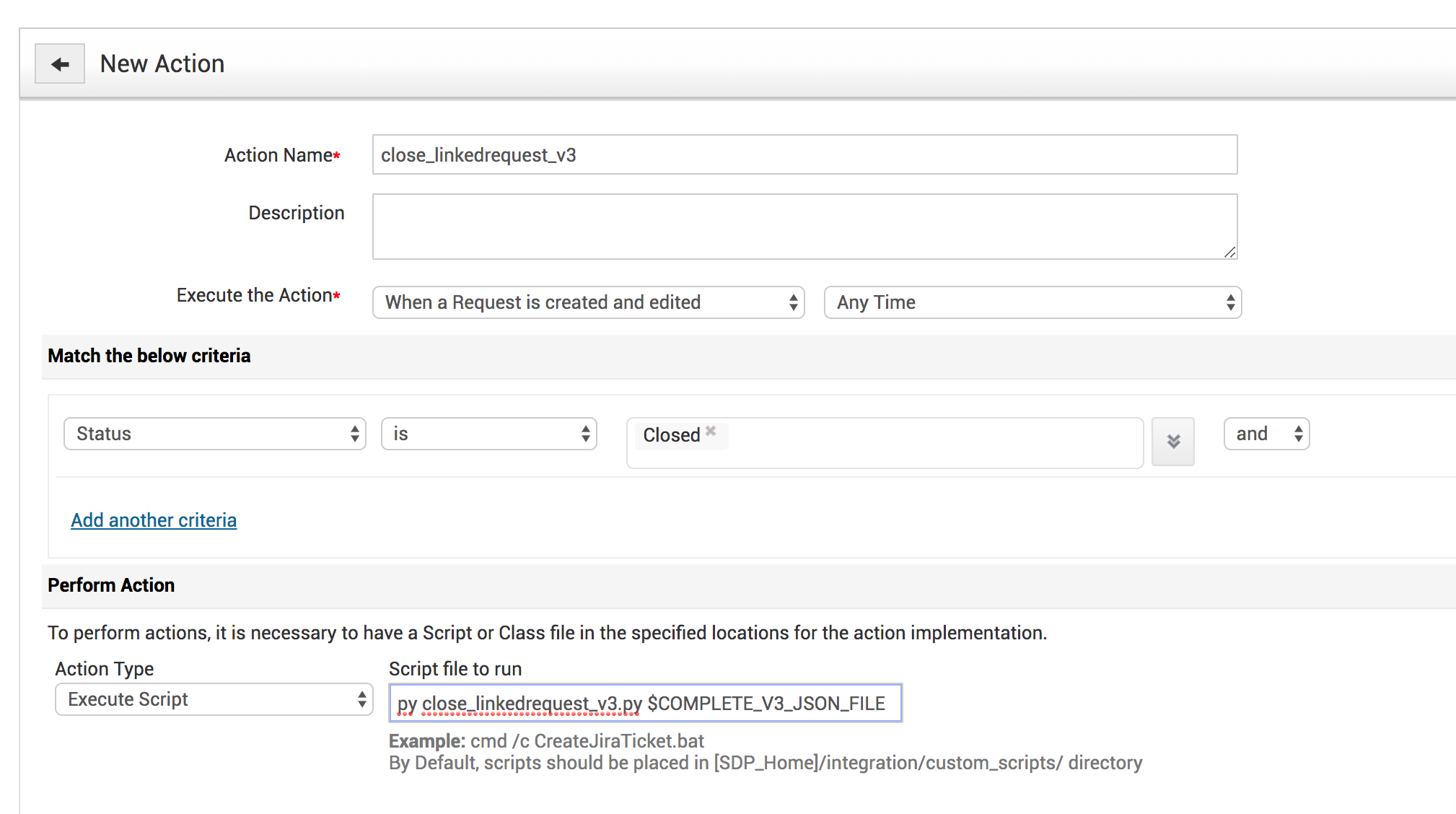Expand the Status criteria dropdown

click(x=214, y=434)
